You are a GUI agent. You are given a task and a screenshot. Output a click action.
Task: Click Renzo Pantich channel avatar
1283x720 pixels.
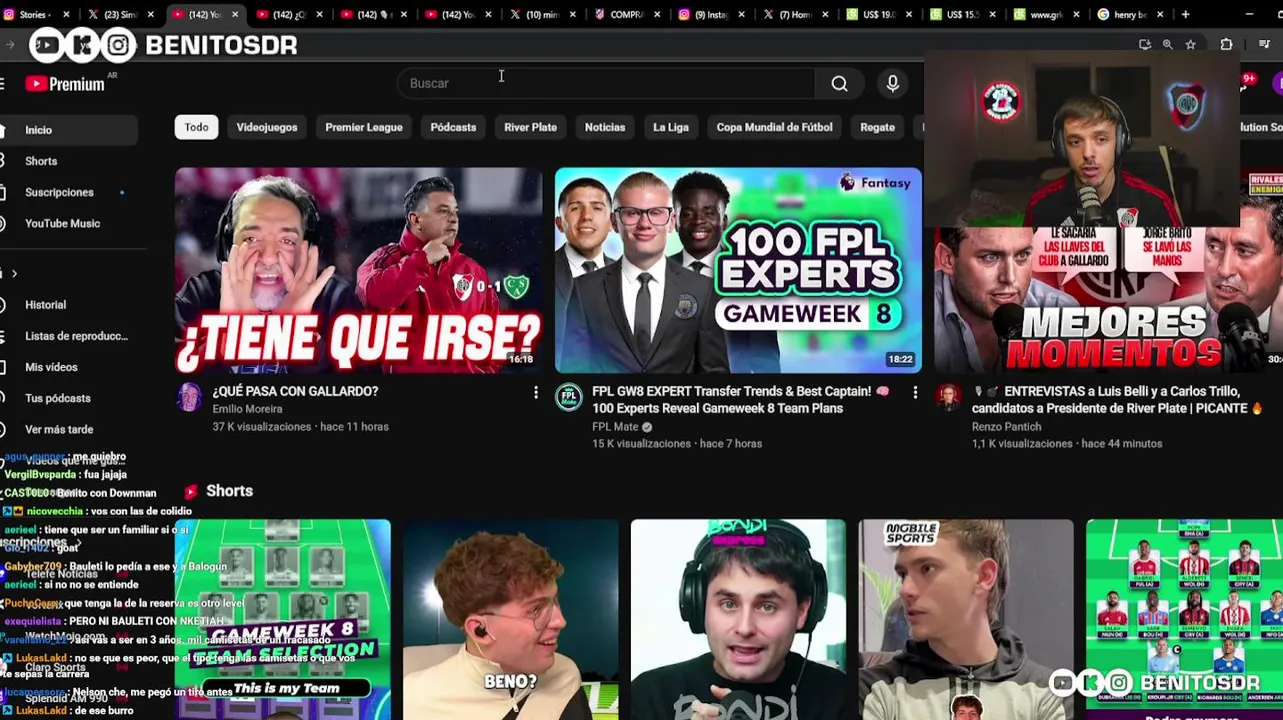coord(948,397)
